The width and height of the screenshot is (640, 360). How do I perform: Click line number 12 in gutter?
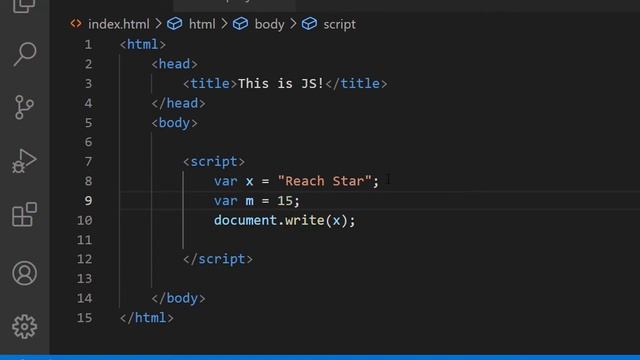pyautogui.click(x=84, y=259)
